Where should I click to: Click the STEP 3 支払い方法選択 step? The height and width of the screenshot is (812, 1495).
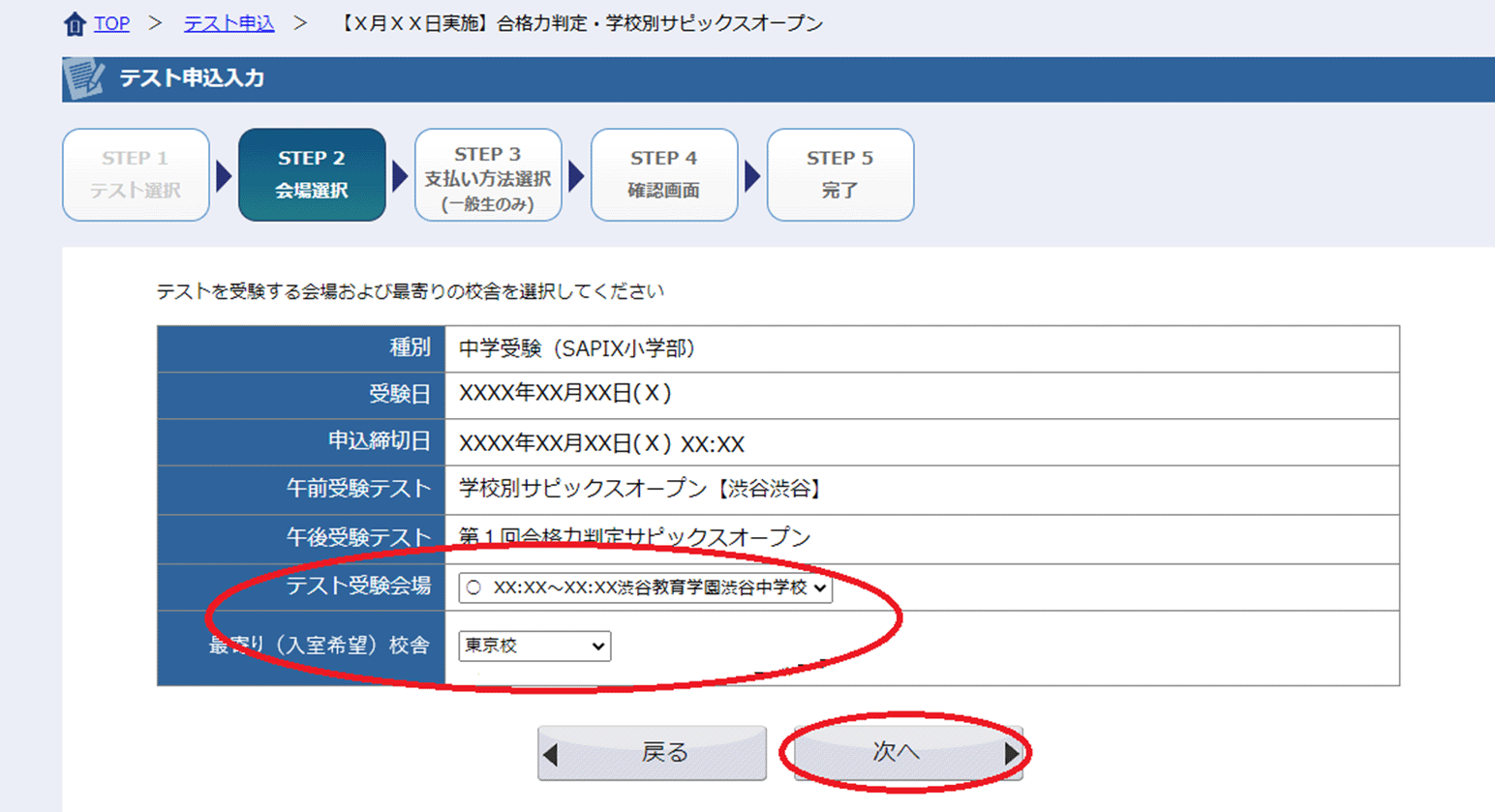point(488,175)
